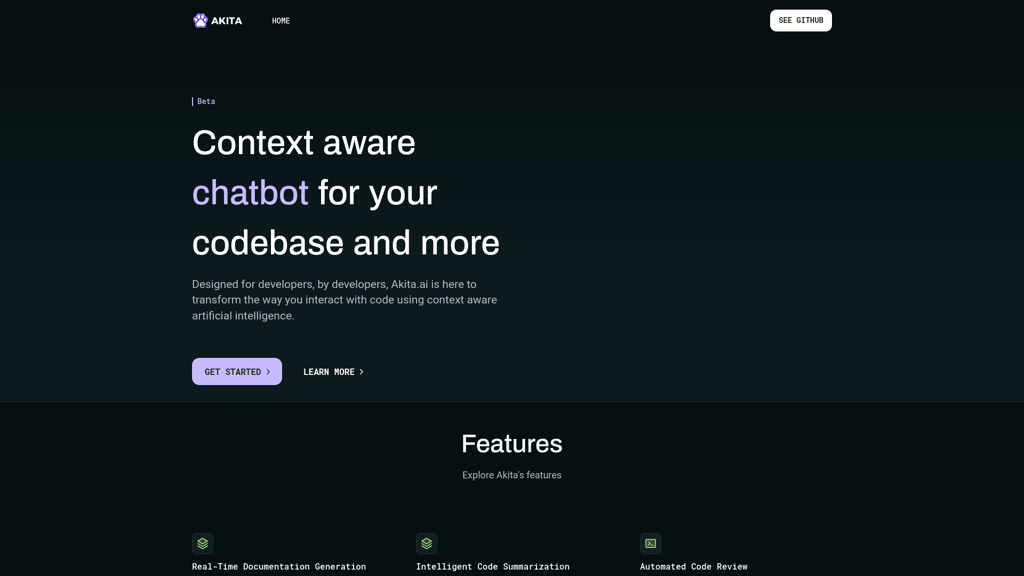
Task: Click the Automated Code Review terminal icon
Action: [650, 543]
